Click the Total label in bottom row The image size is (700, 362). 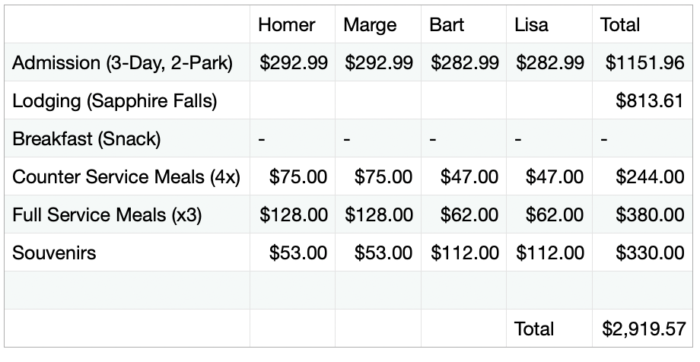click(x=534, y=329)
